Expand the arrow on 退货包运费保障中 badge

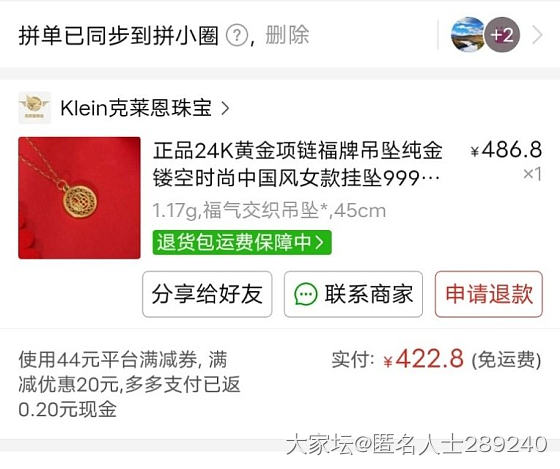pos(320,243)
